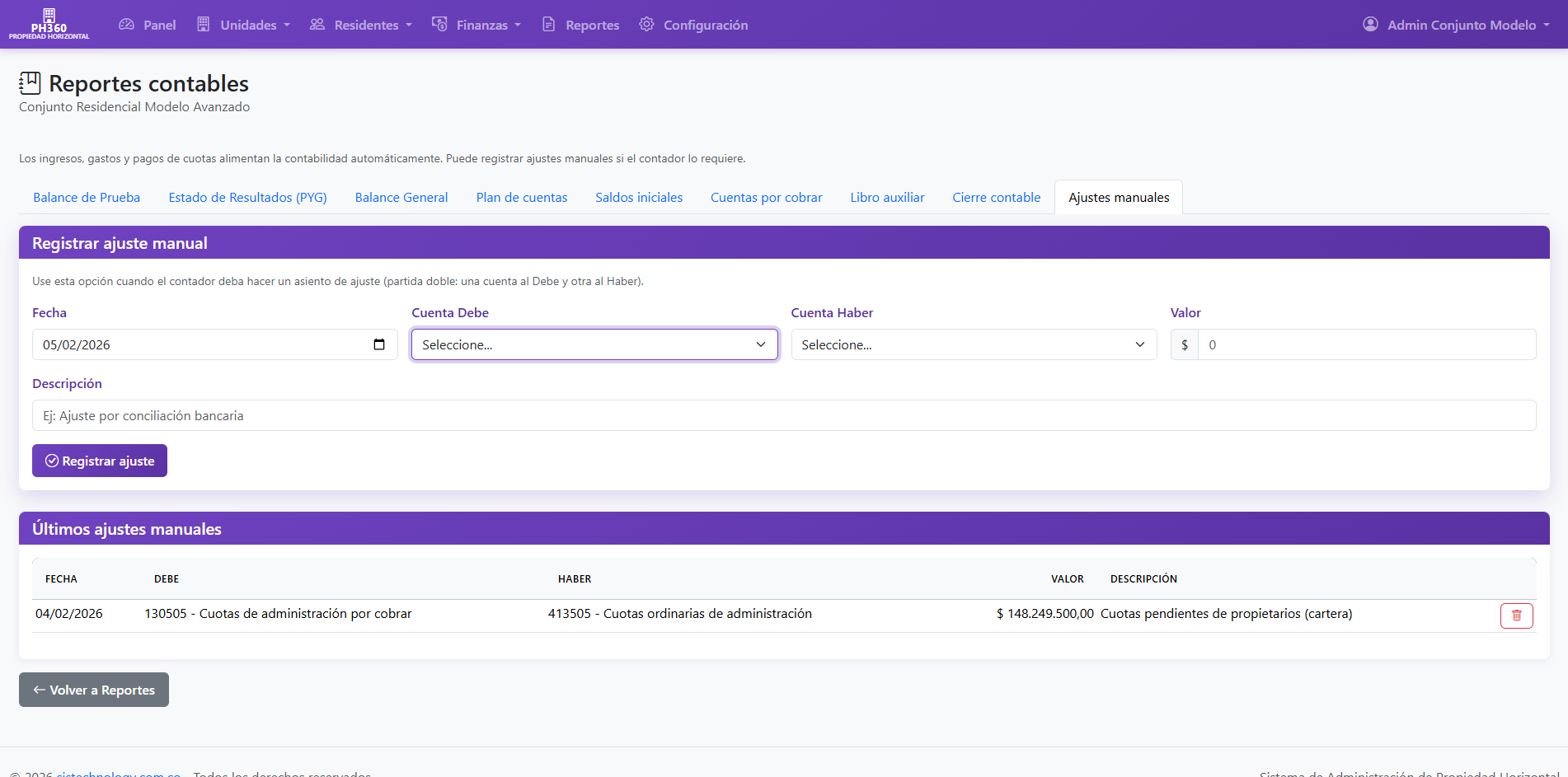Click the red trash delete icon

coord(1516,616)
